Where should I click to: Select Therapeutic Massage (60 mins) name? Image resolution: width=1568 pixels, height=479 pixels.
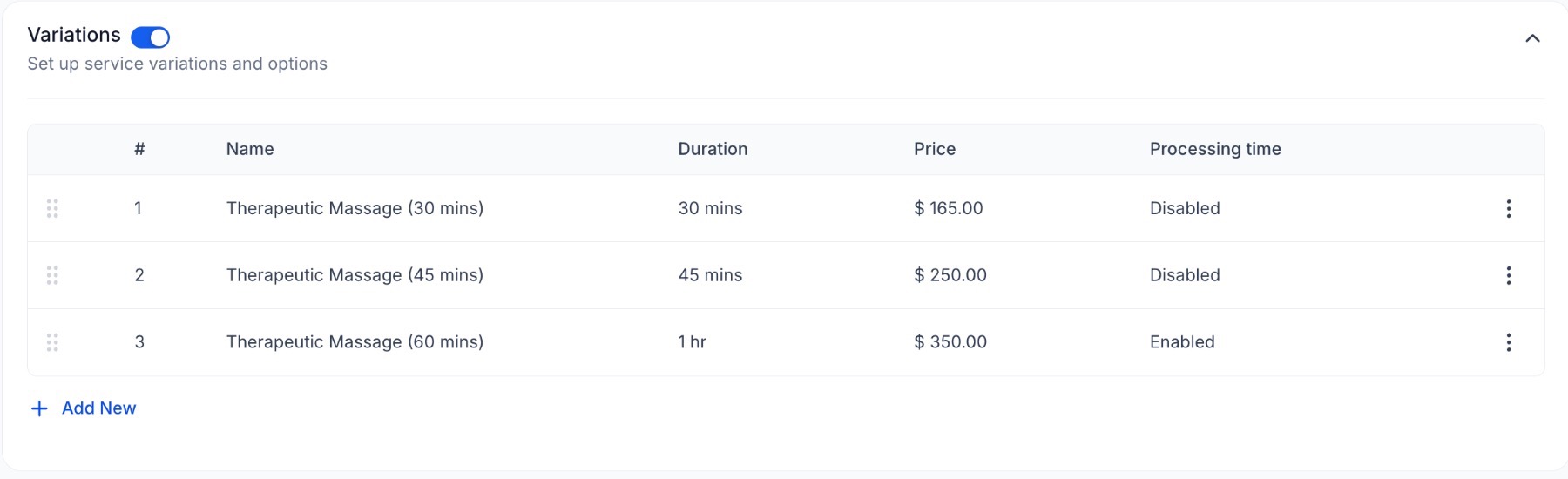pyautogui.click(x=355, y=342)
